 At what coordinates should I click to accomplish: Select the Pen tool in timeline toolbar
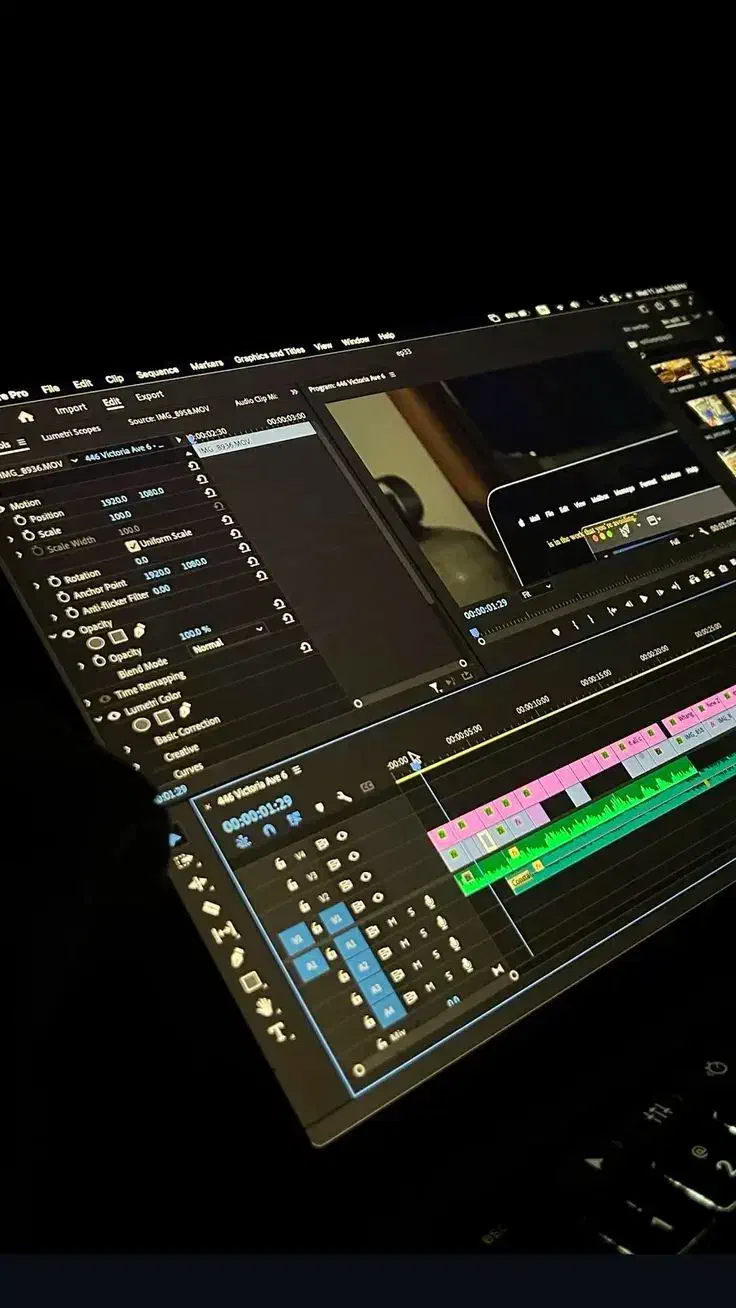click(237, 957)
